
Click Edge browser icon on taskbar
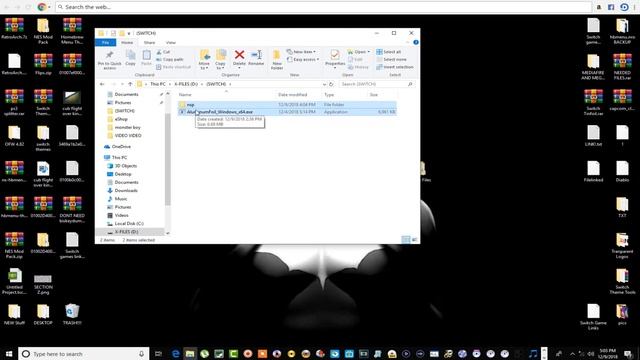pos(176,353)
